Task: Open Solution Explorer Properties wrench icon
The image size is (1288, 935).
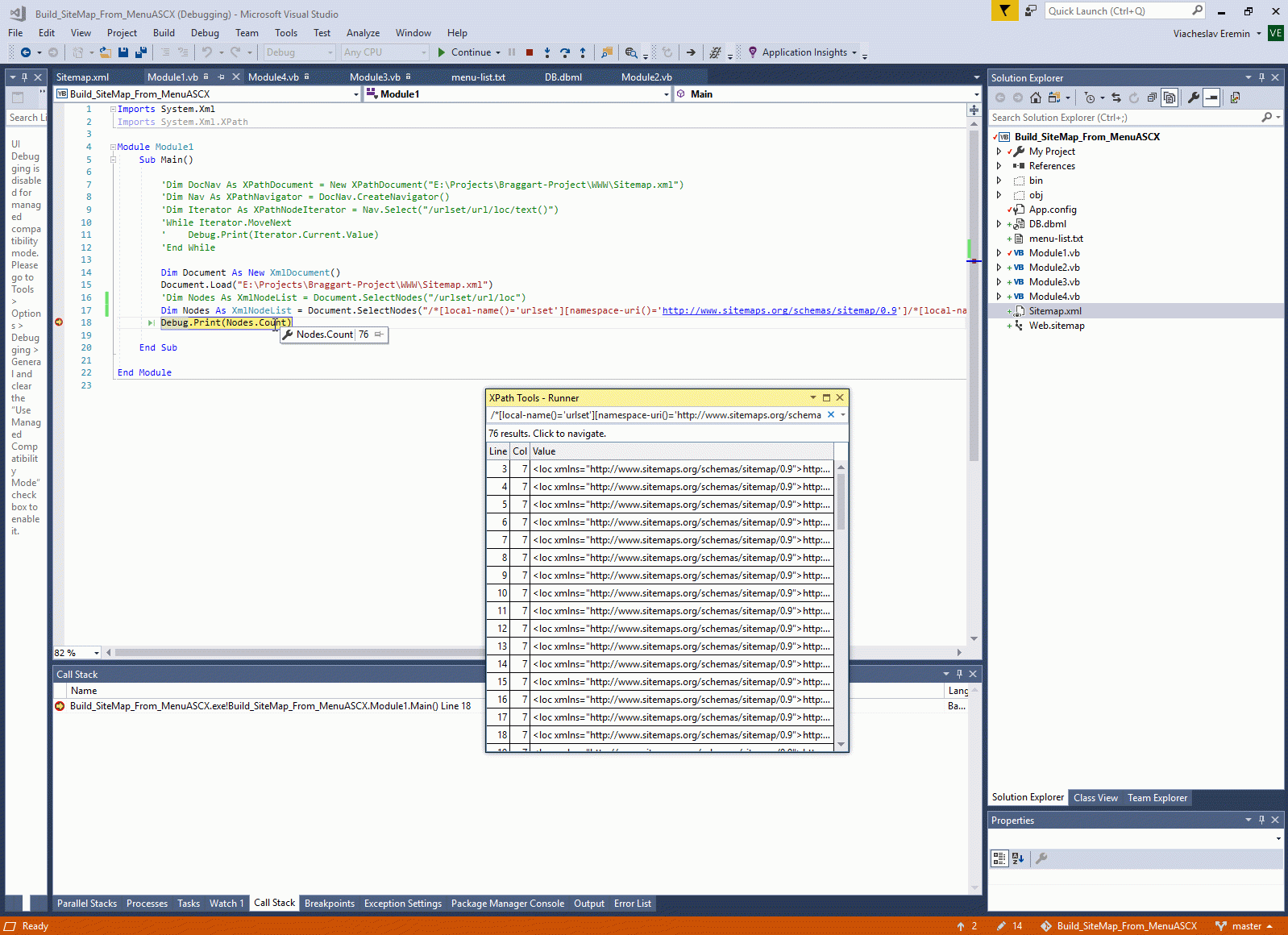Action: coord(1194,98)
